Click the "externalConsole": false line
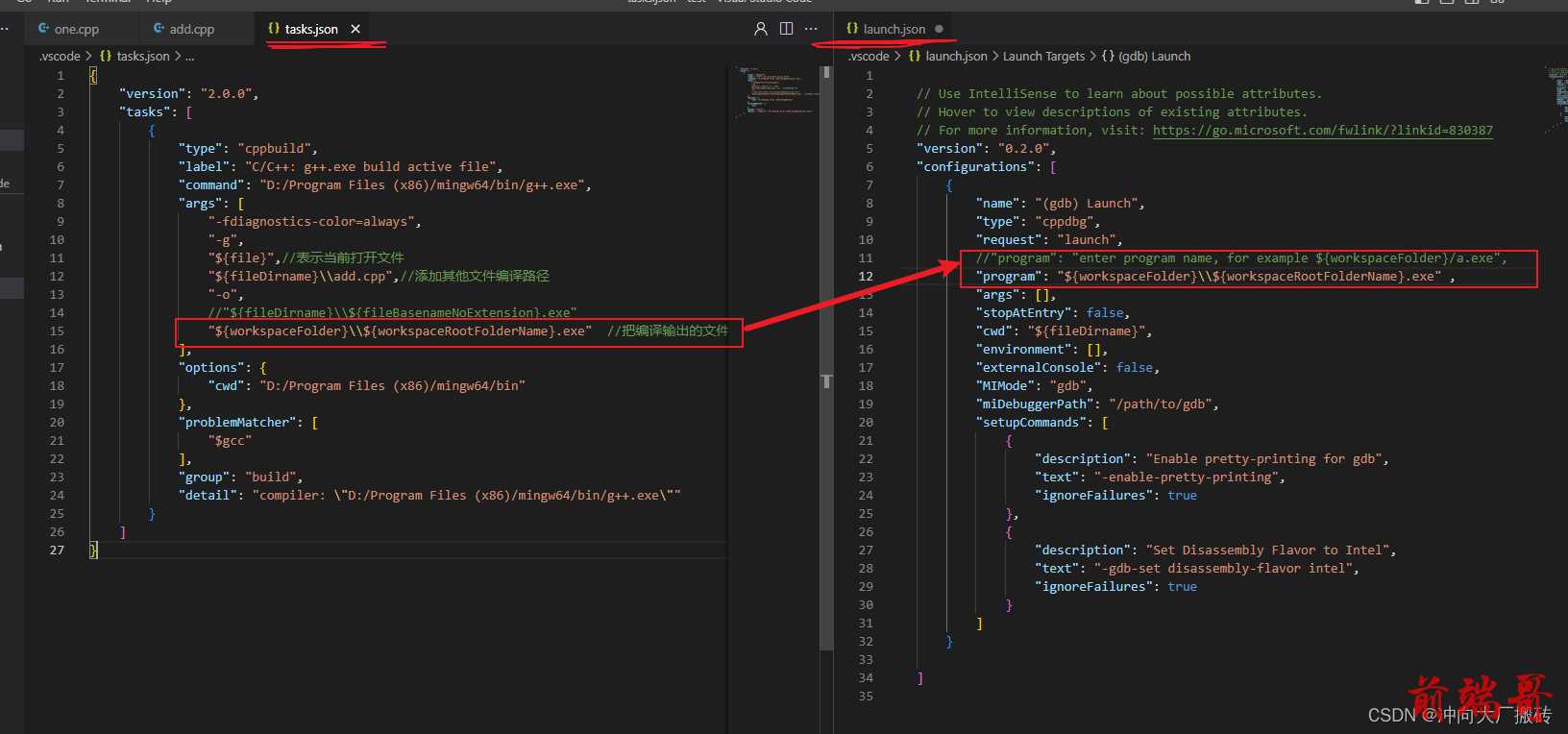 [1067, 368]
